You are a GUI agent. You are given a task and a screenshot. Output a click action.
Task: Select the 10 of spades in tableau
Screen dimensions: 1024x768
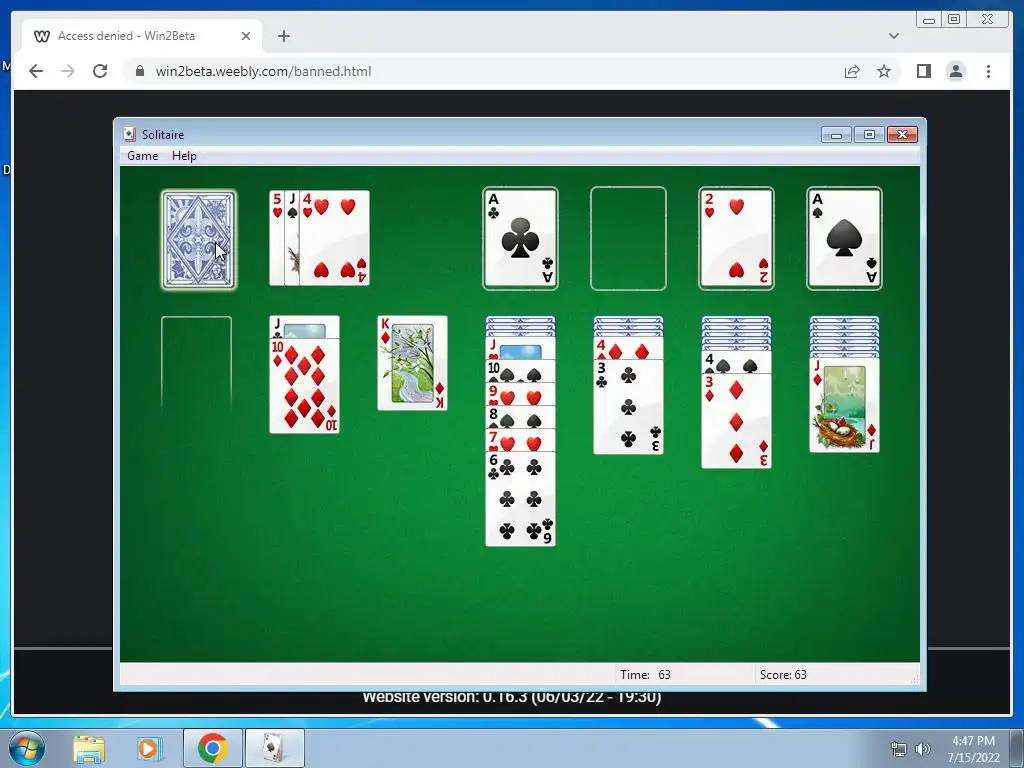[x=520, y=372]
